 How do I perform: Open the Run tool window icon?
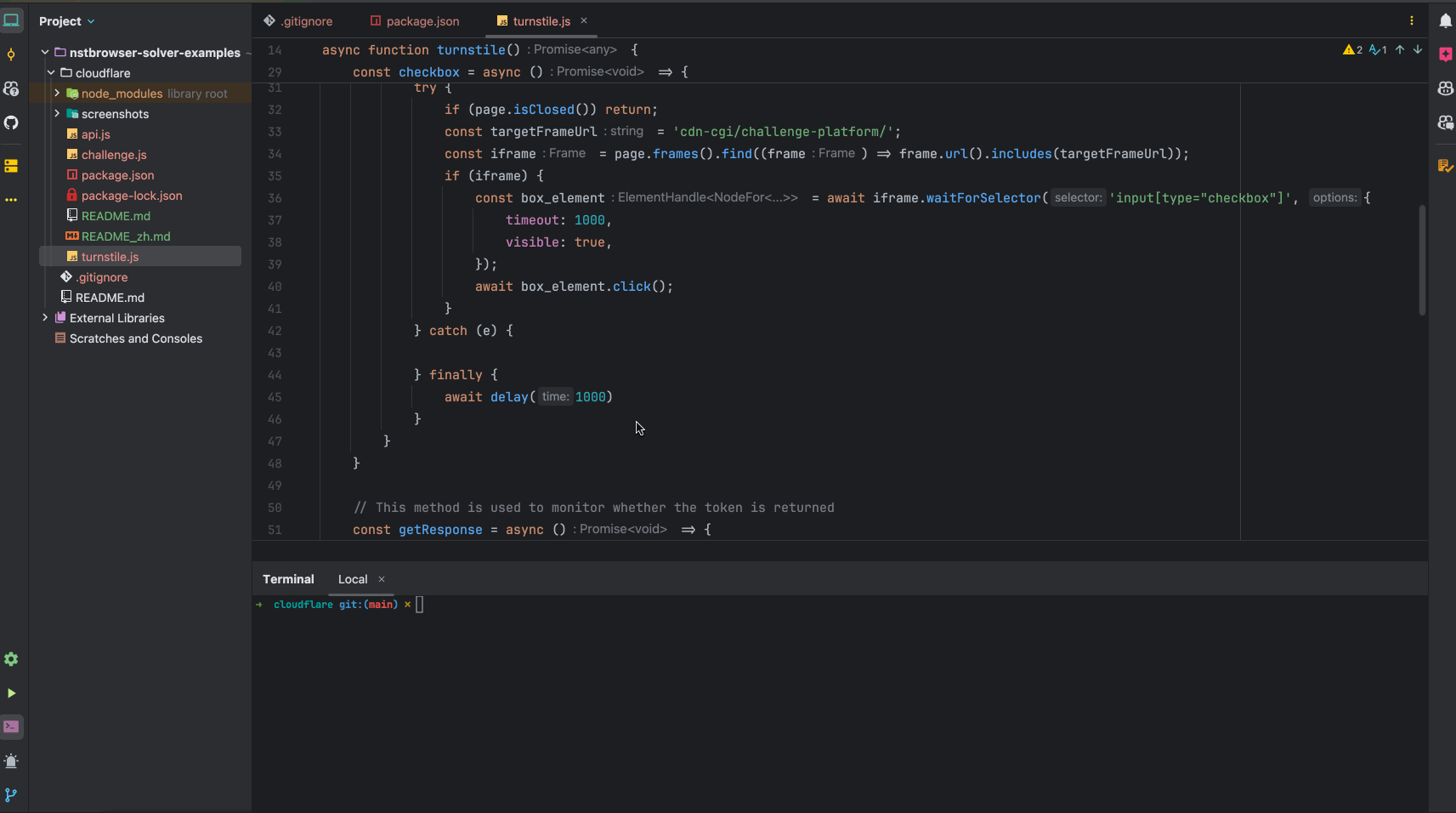pyautogui.click(x=11, y=693)
